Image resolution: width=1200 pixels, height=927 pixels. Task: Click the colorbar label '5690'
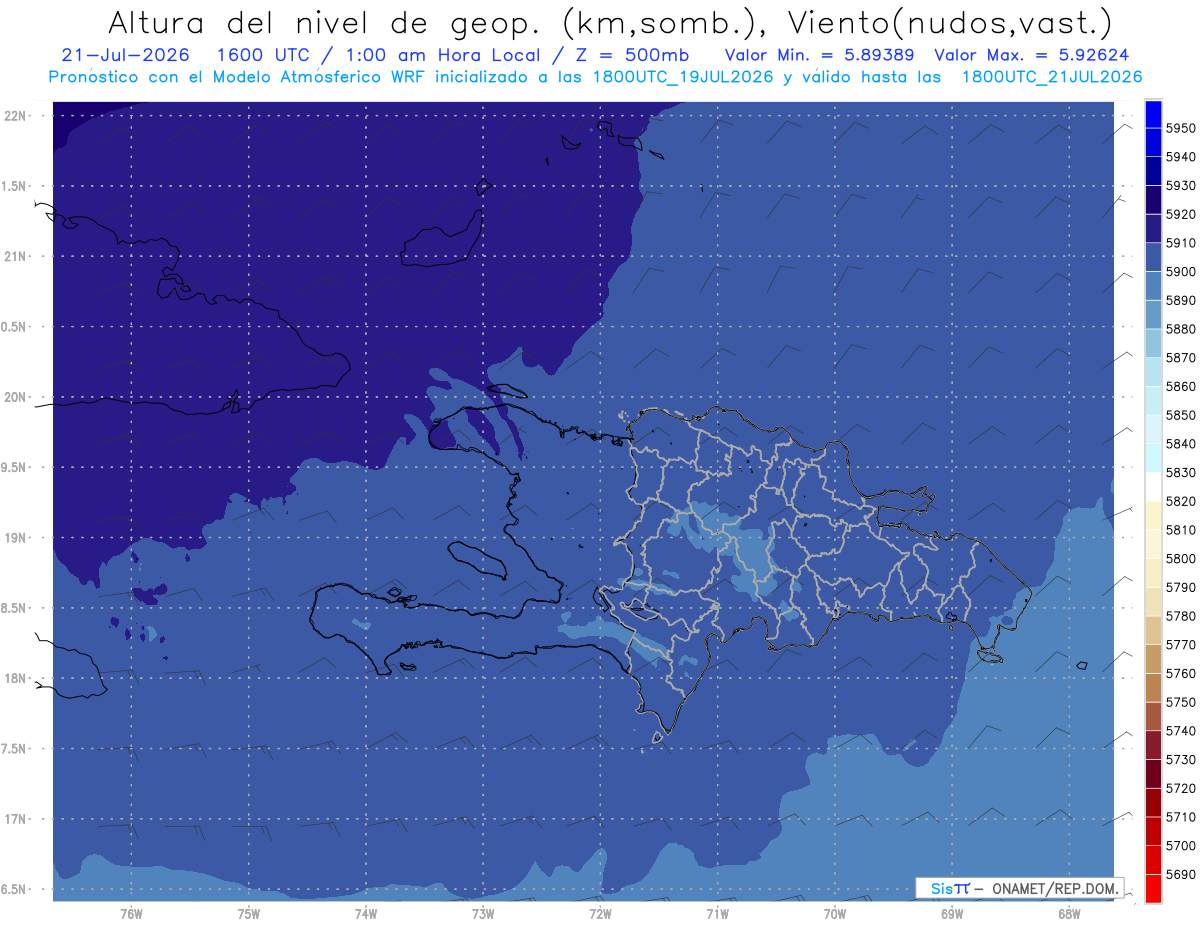point(1180,874)
